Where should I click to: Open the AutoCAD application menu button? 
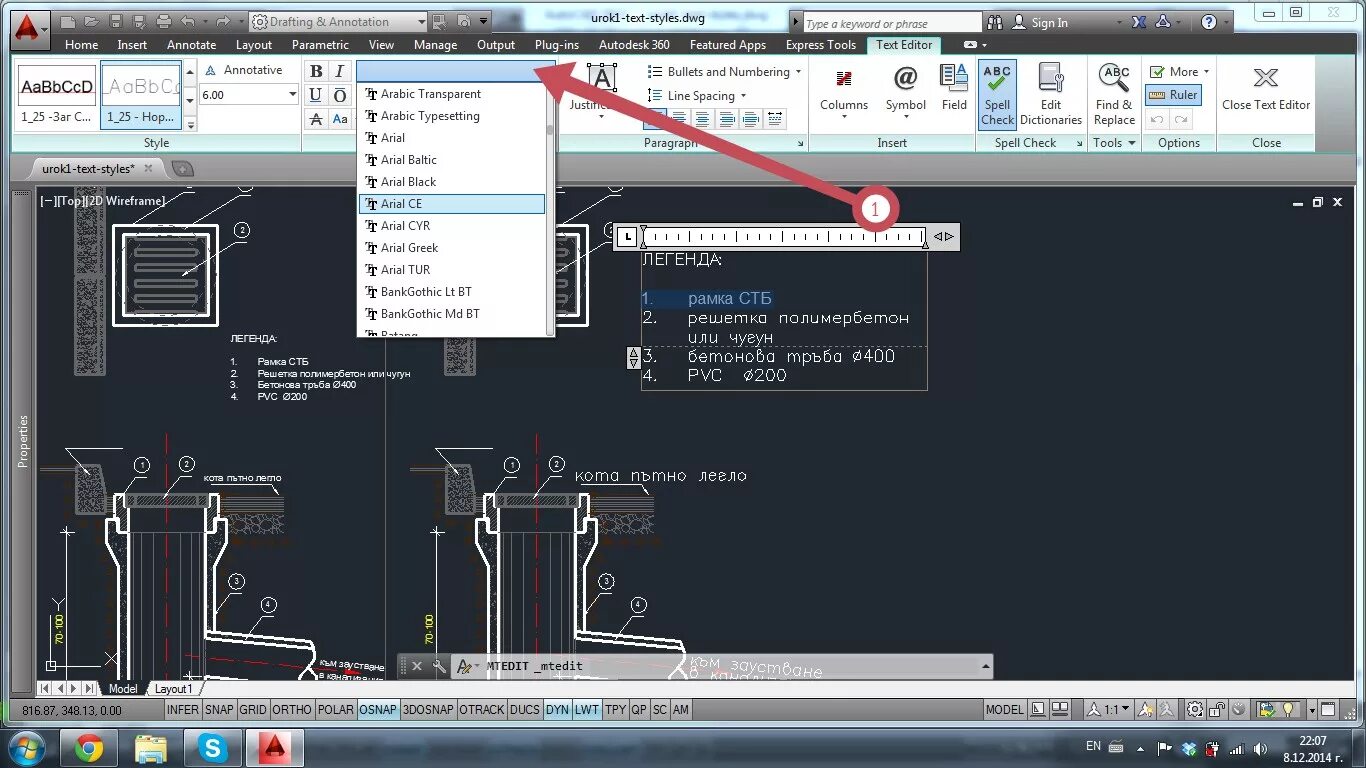pyautogui.click(x=29, y=26)
